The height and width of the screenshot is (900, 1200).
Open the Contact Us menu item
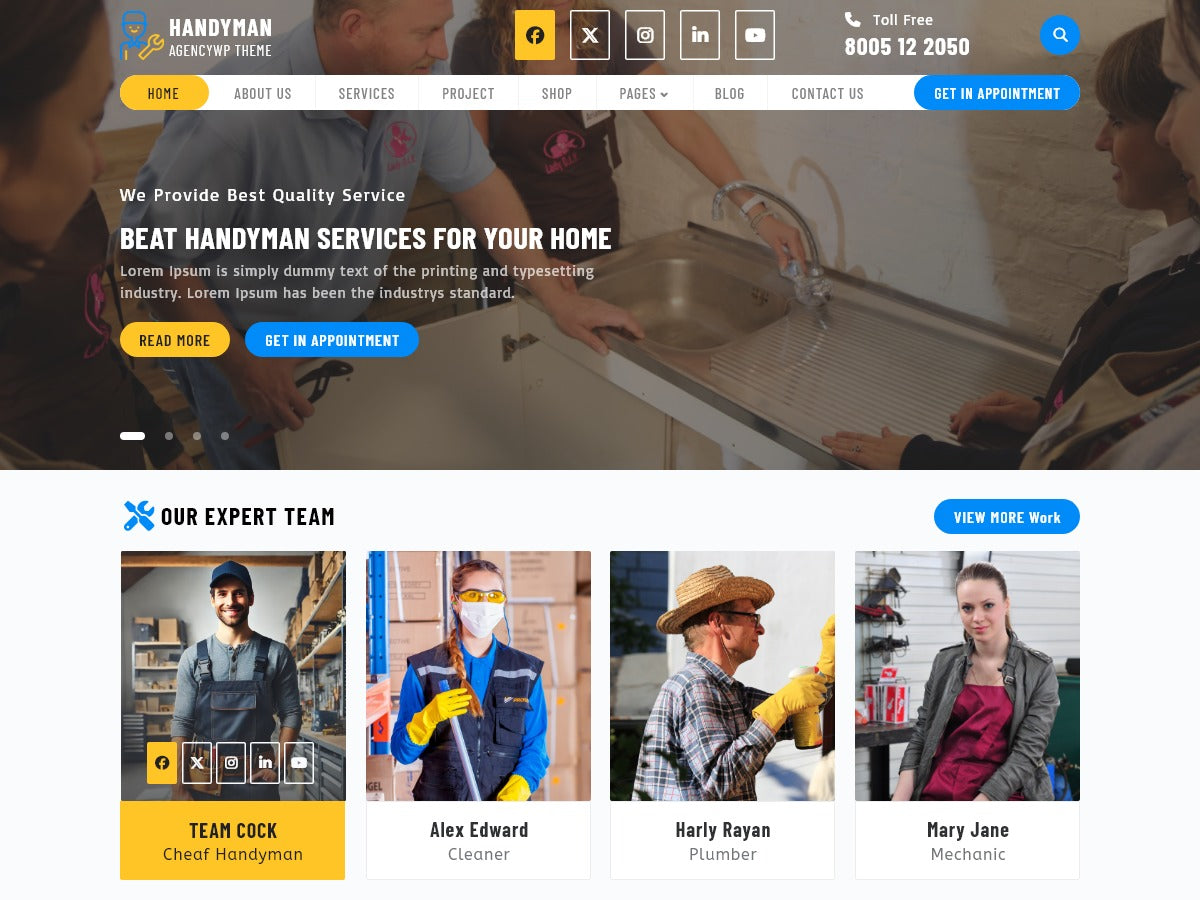(x=827, y=93)
